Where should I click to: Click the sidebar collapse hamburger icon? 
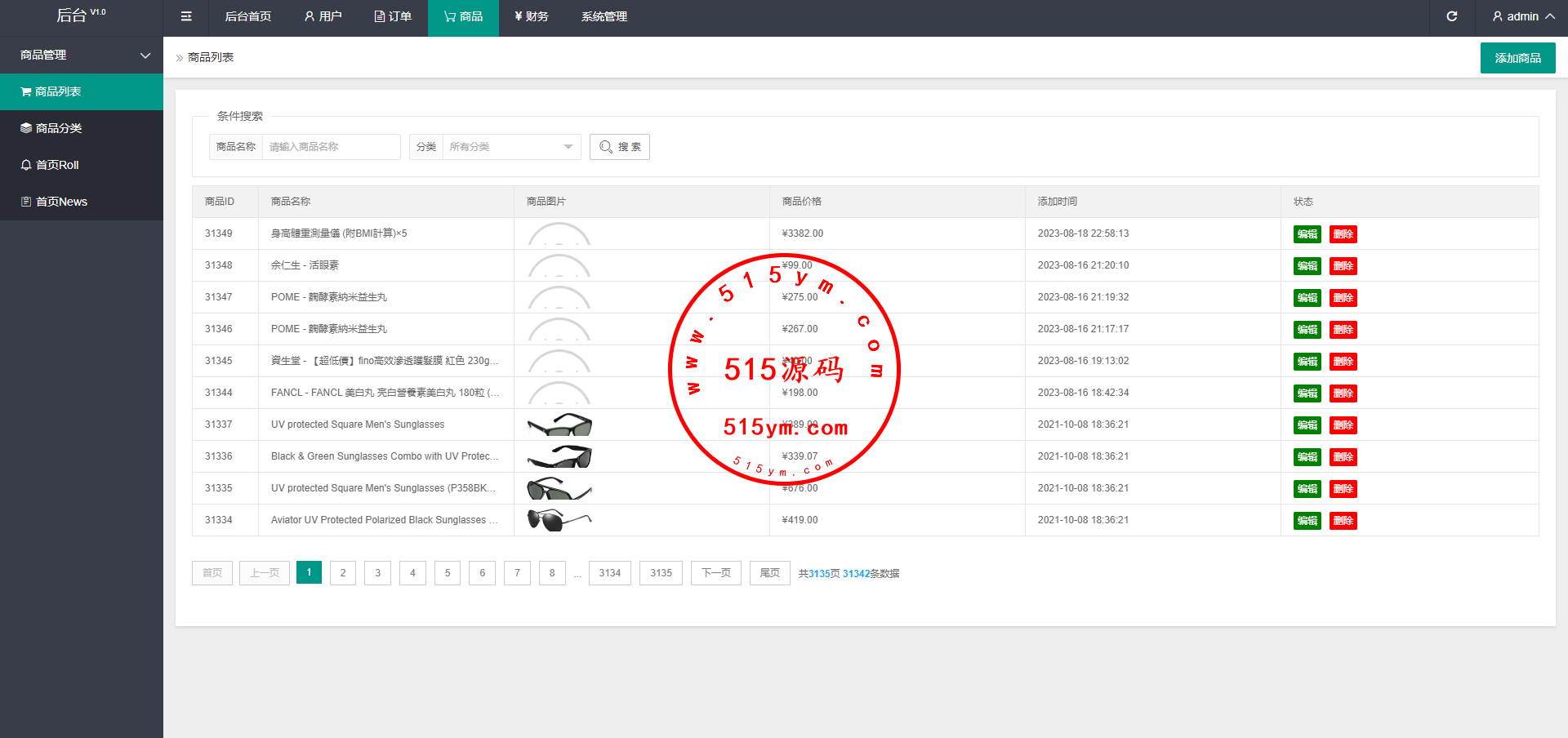[x=186, y=16]
